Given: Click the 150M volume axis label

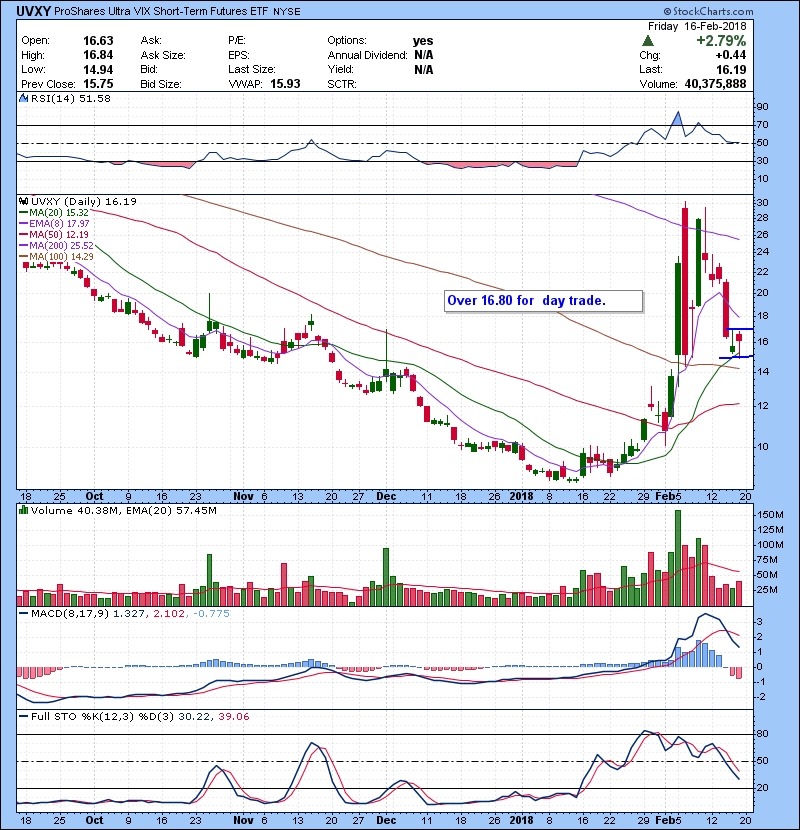Looking at the screenshot, I should (770, 515).
